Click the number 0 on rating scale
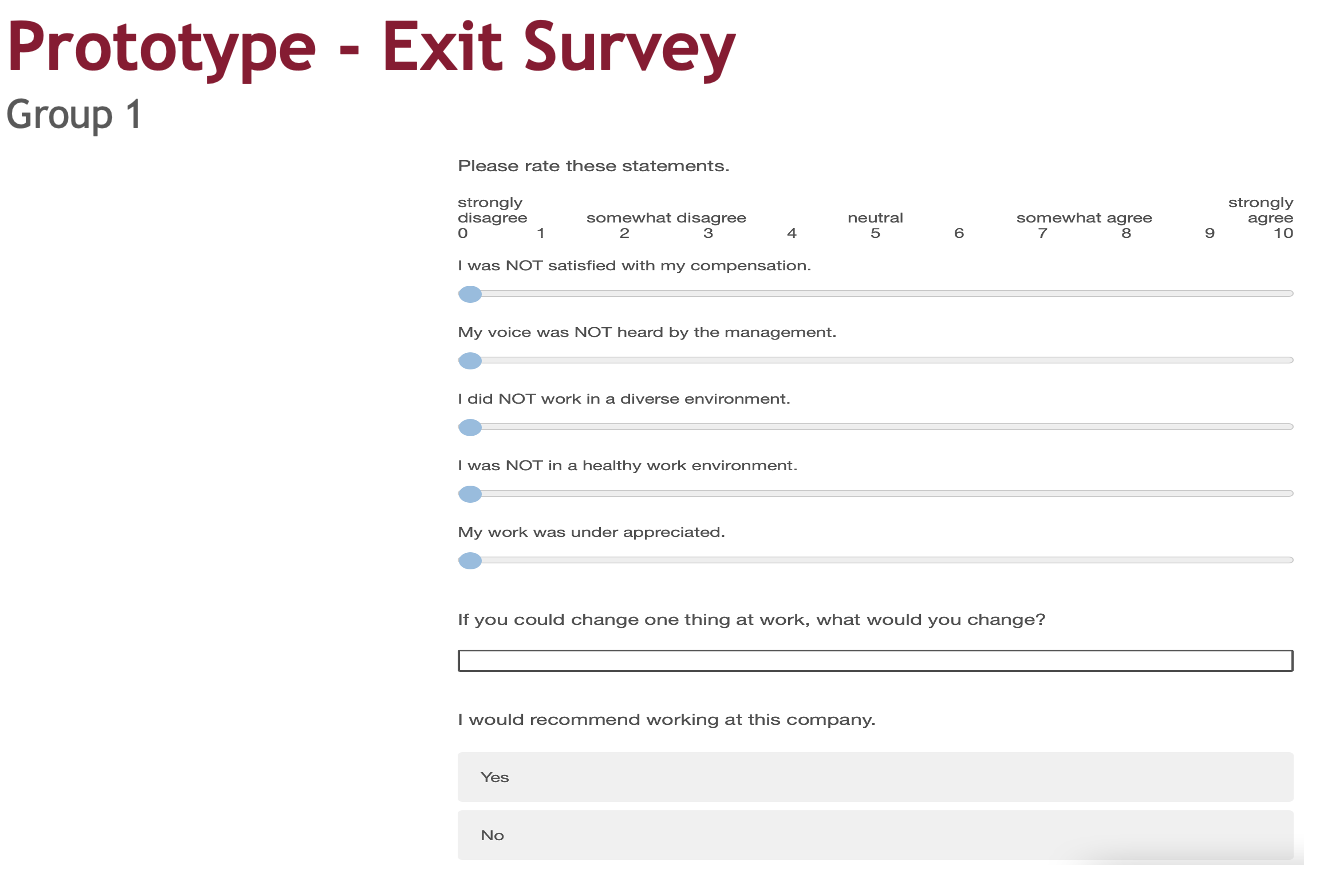1320x888 pixels. 463,234
